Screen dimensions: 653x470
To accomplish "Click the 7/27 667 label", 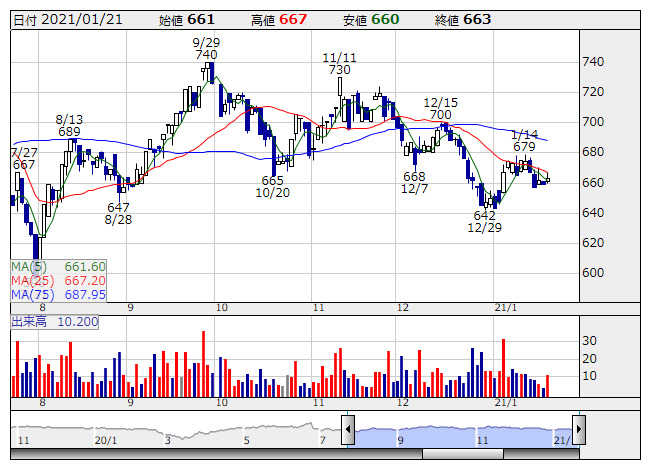I will 24,159.
